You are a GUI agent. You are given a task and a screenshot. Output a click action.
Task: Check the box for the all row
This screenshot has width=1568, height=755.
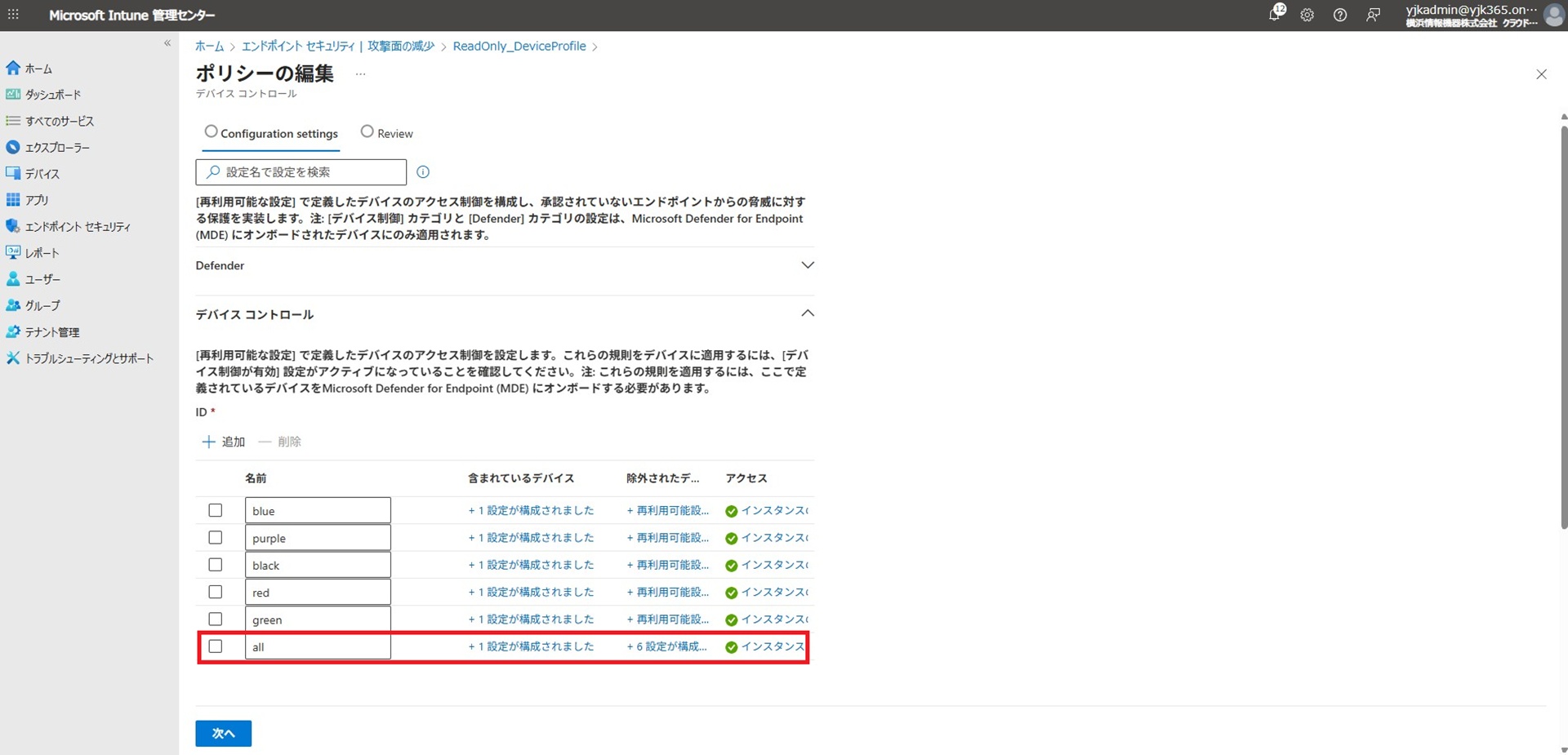click(216, 646)
